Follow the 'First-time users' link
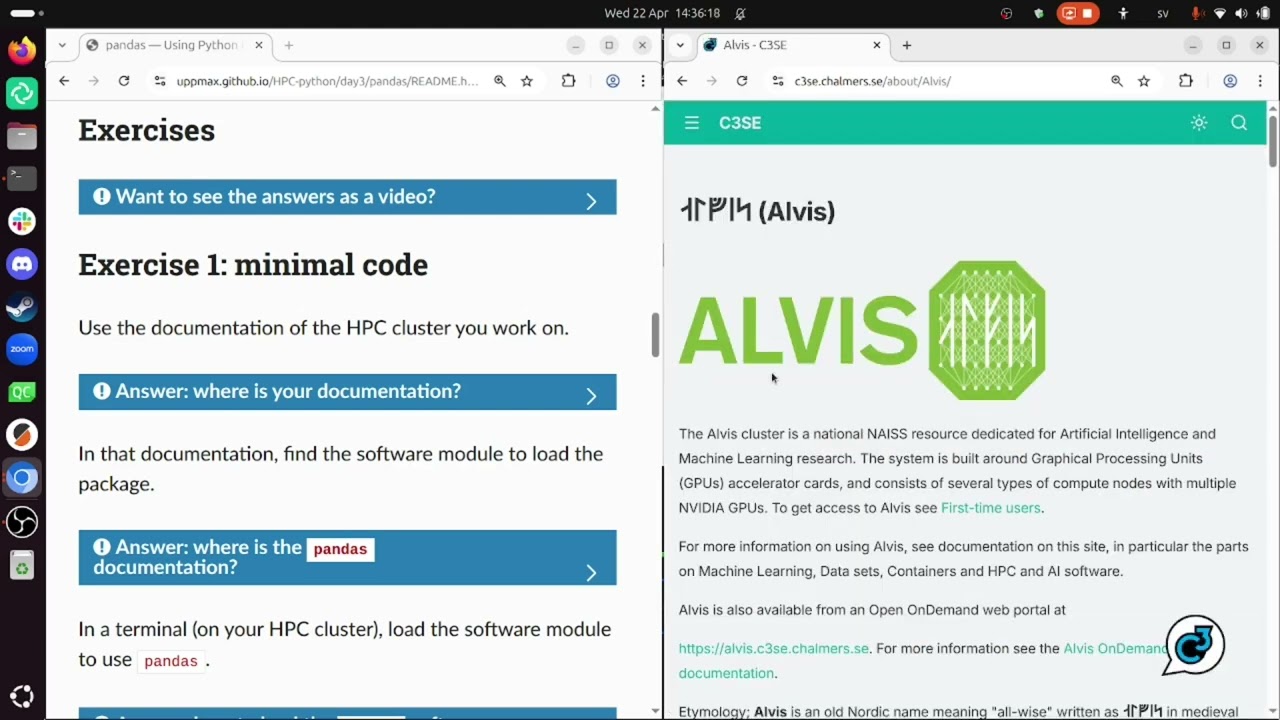Screen dimensions: 1280x720 991,508
